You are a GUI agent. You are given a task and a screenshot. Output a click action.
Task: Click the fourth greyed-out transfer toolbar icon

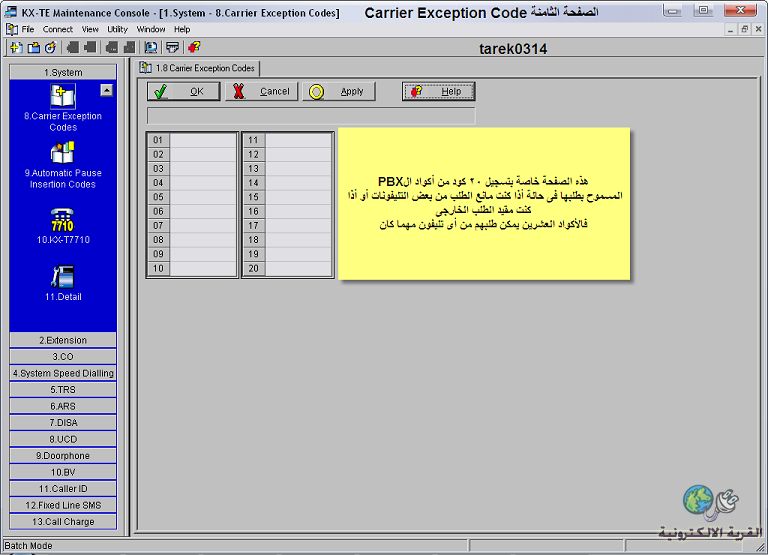(129, 48)
